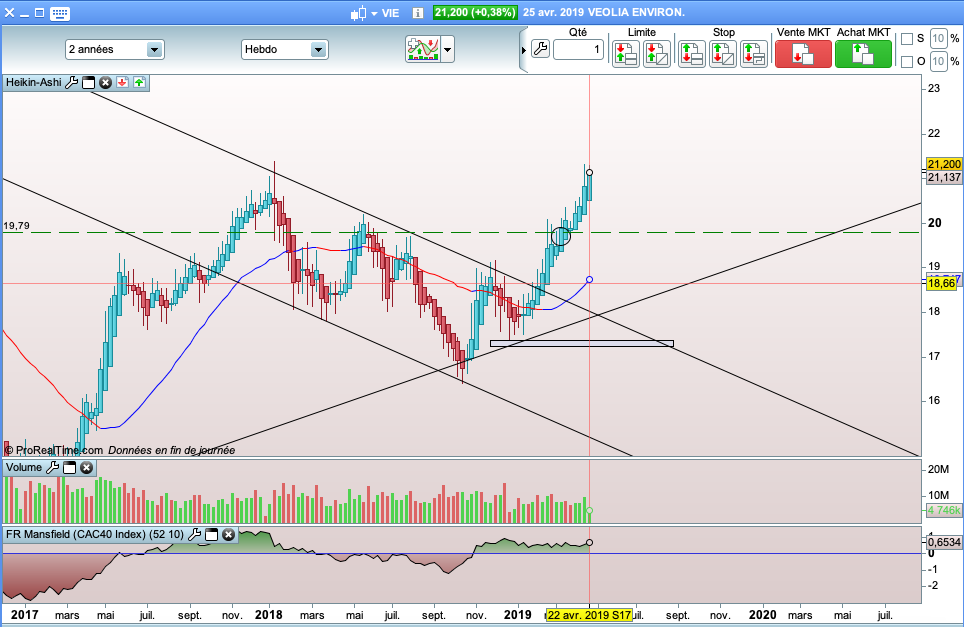The image size is (964, 627).
Task: Open Heikin-Ashi settings wrench icon
Action: click(71, 82)
